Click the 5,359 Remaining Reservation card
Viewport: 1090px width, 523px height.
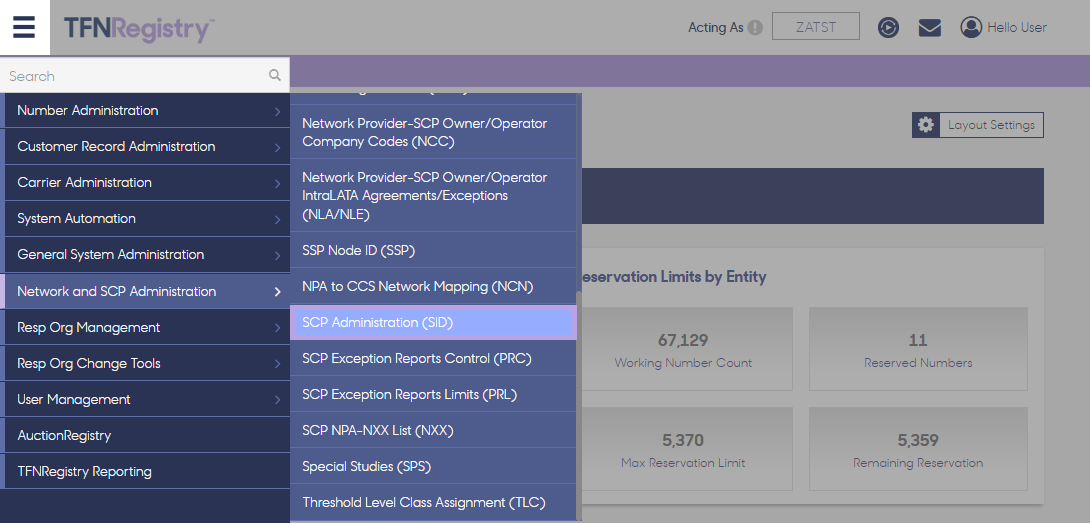(x=918, y=449)
